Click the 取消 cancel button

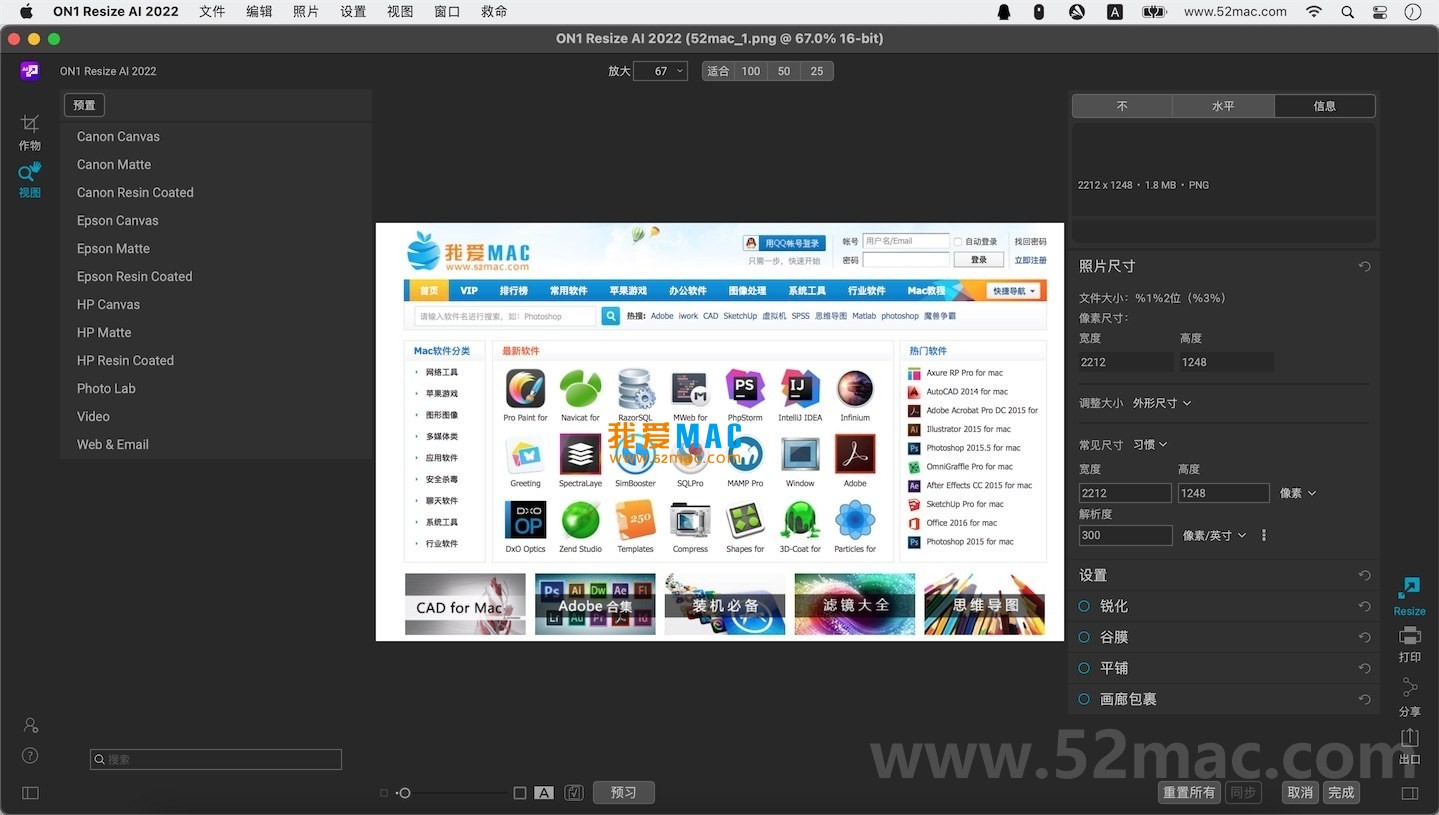1300,792
